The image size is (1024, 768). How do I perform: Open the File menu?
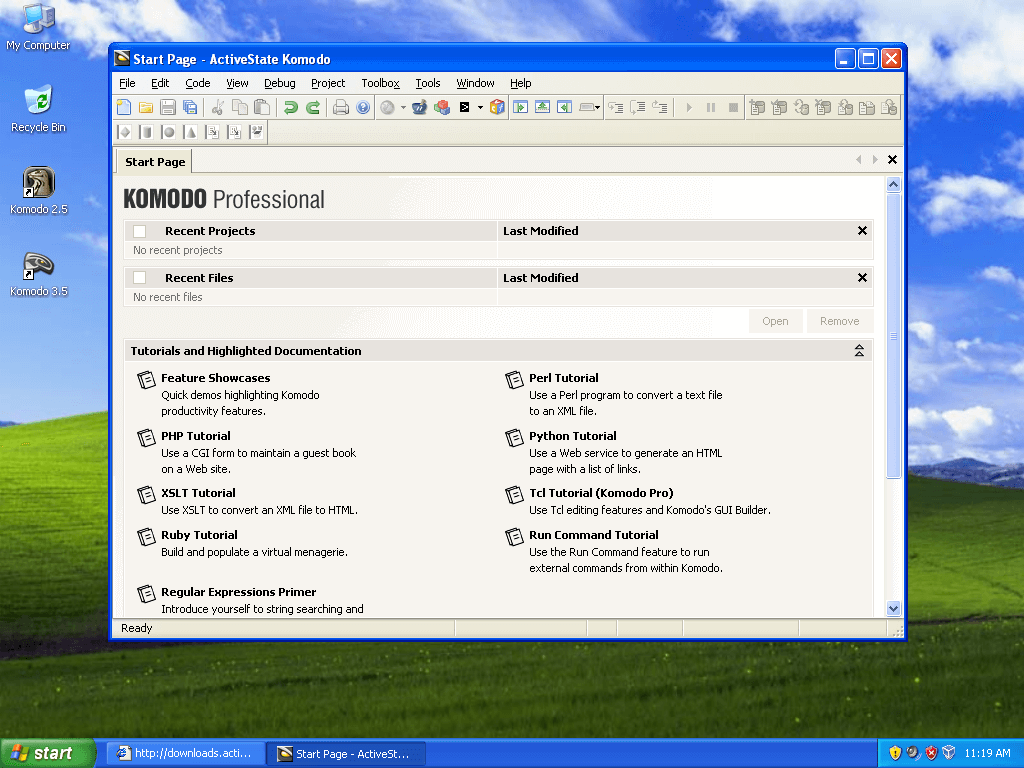pyautogui.click(x=127, y=83)
